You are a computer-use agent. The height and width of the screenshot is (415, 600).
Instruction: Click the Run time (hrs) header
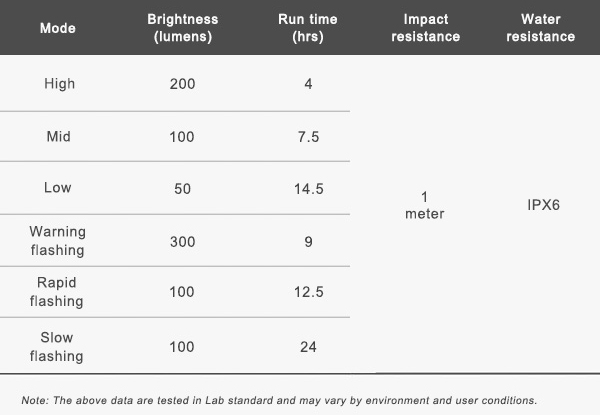(308, 28)
